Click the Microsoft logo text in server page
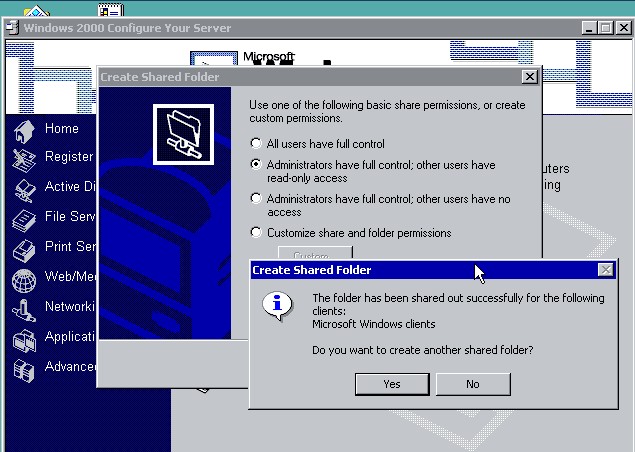 coord(269,56)
